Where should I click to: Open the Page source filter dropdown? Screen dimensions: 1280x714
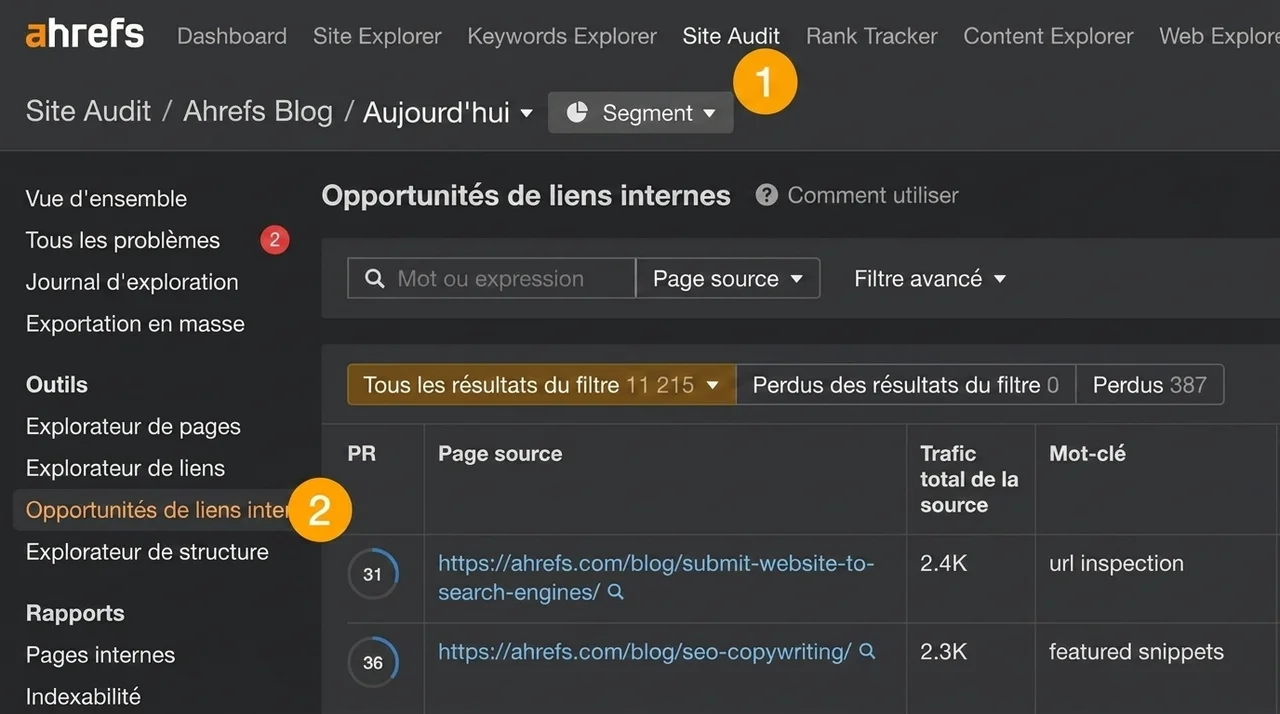[728, 279]
